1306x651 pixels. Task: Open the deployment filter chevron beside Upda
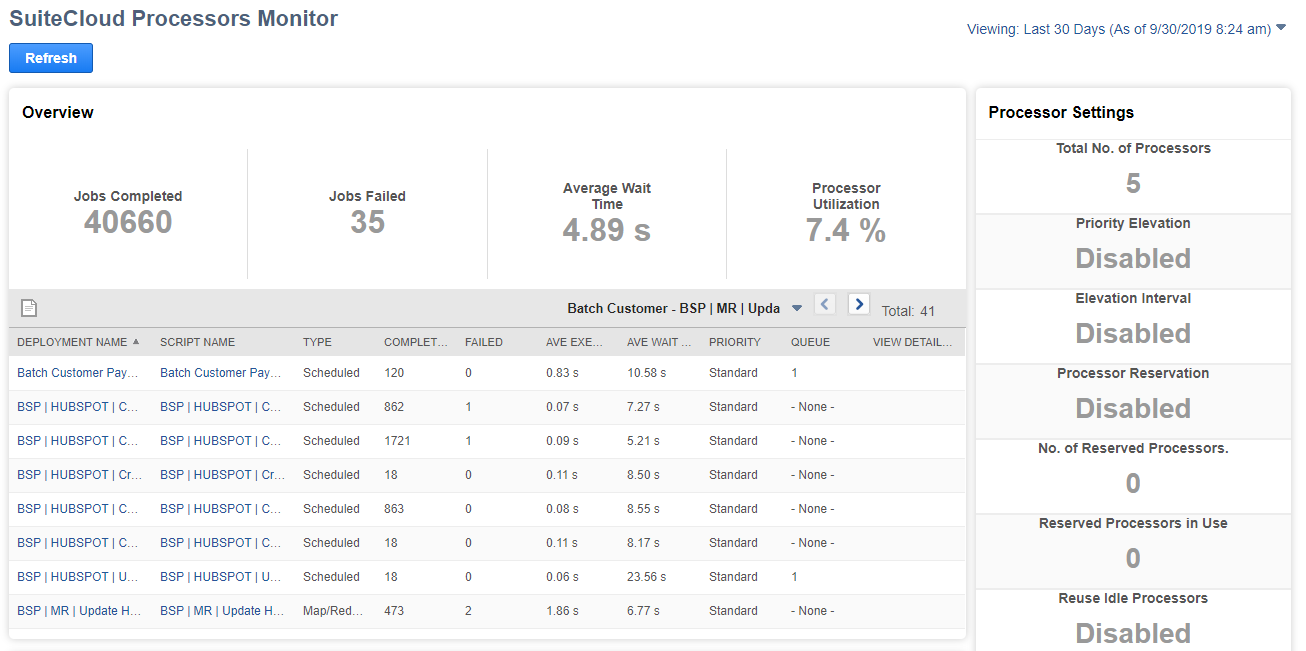(x=795, y=308)
